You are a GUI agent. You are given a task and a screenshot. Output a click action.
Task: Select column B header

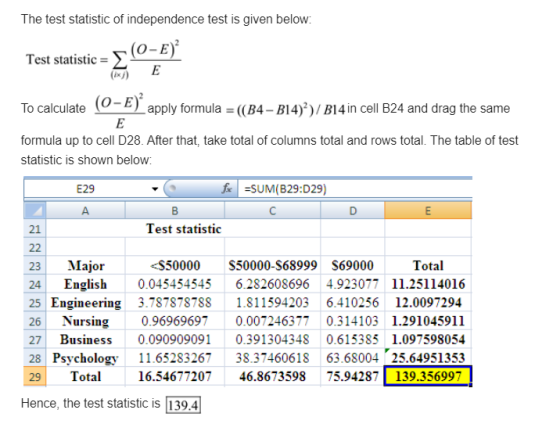[x=175, y=210]
